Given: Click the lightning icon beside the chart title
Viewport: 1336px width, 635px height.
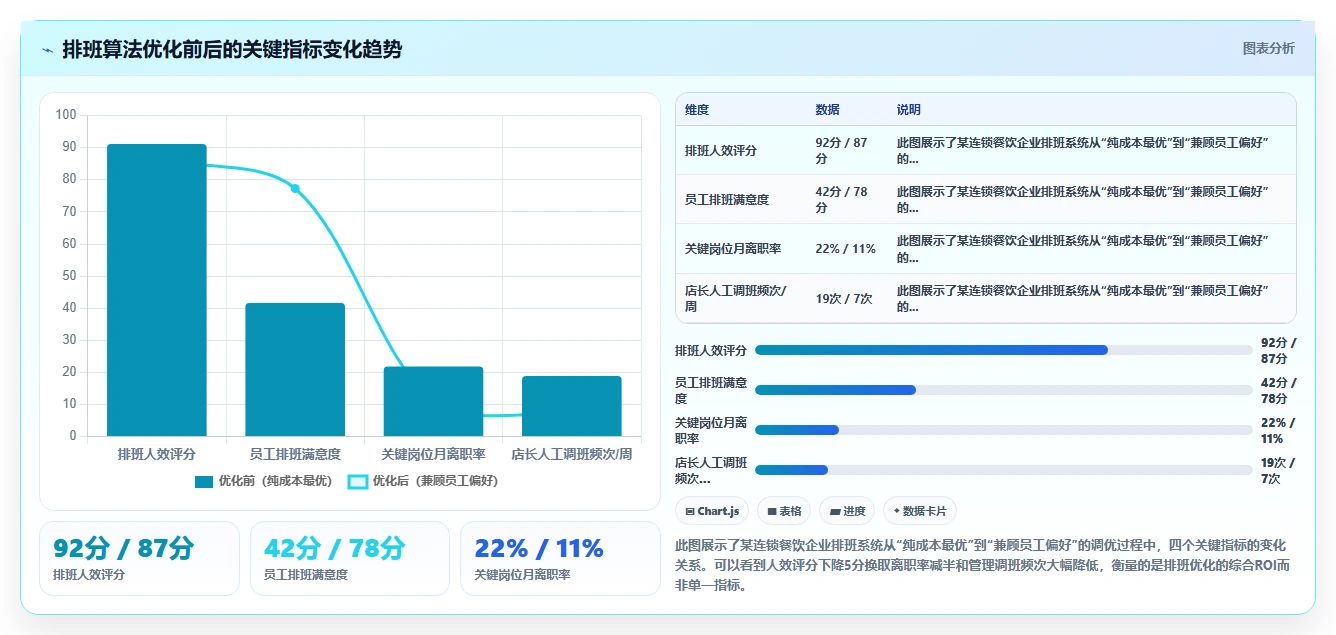Looking at the screenshot, I should coord(48,50).
